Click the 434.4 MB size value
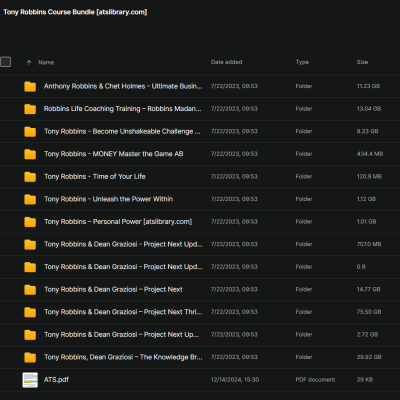Image resolution: width=400 pixels, height=400 pixels. coord(370,154)
